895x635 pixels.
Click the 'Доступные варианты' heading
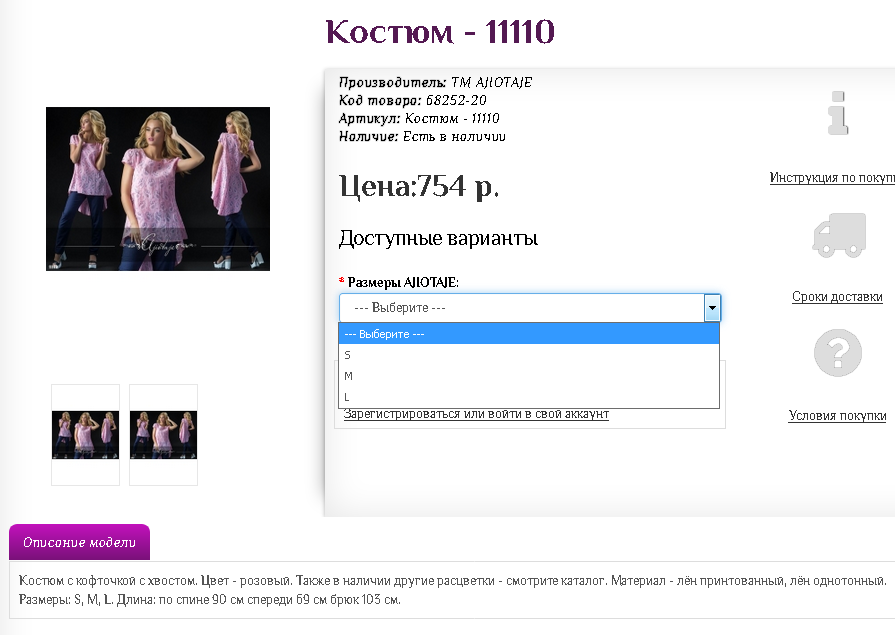(x=438, y=238)
